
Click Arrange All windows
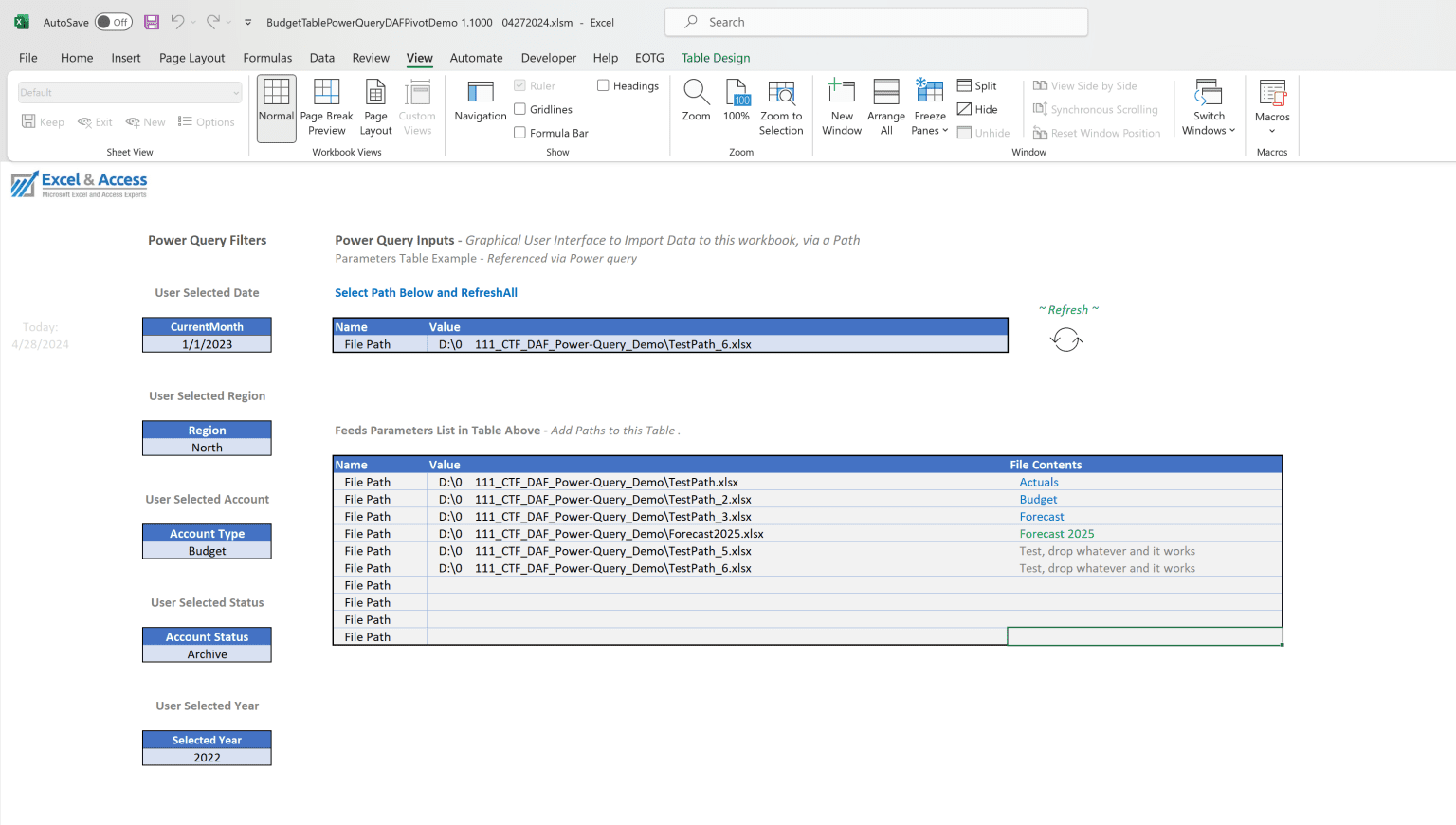click(x=885, y=106)
